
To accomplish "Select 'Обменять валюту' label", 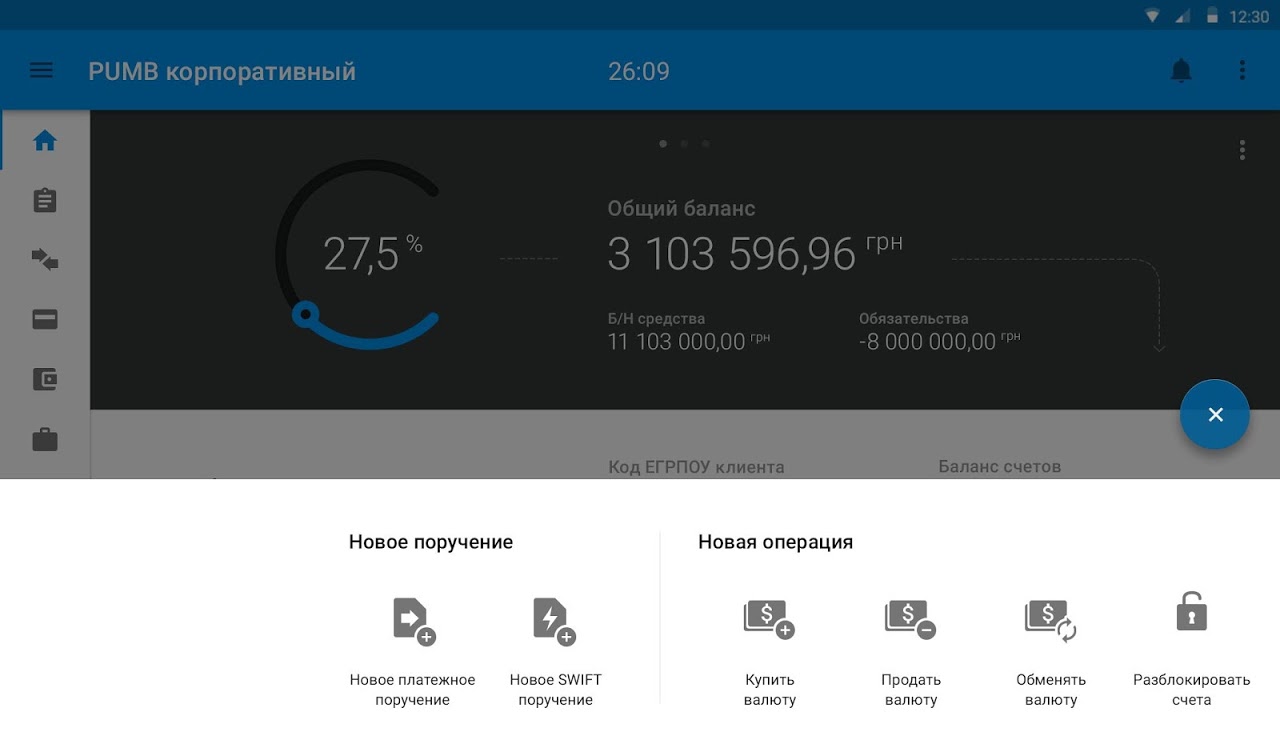I will 1051,690.
